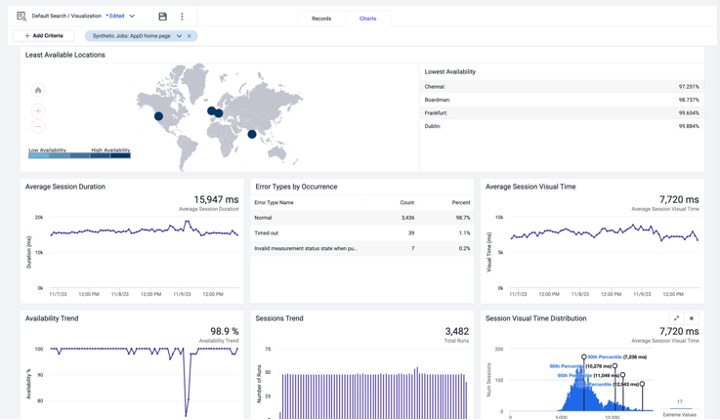The height and width of the screenshot is (420, 720).
Task: Select the Boardman availability row
Action: (x=562, y=100)
